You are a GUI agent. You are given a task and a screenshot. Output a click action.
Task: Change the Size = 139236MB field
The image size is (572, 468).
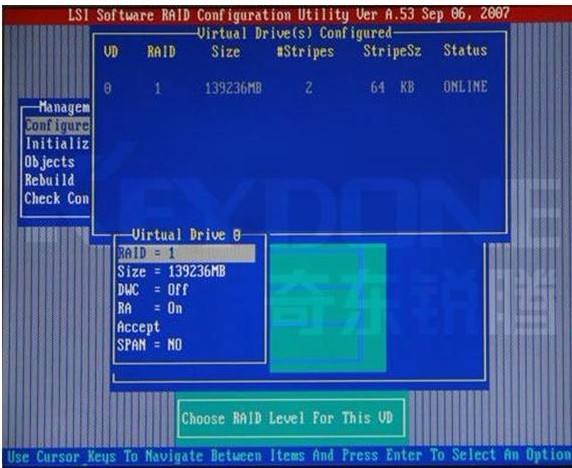click(x=171, y=272)
